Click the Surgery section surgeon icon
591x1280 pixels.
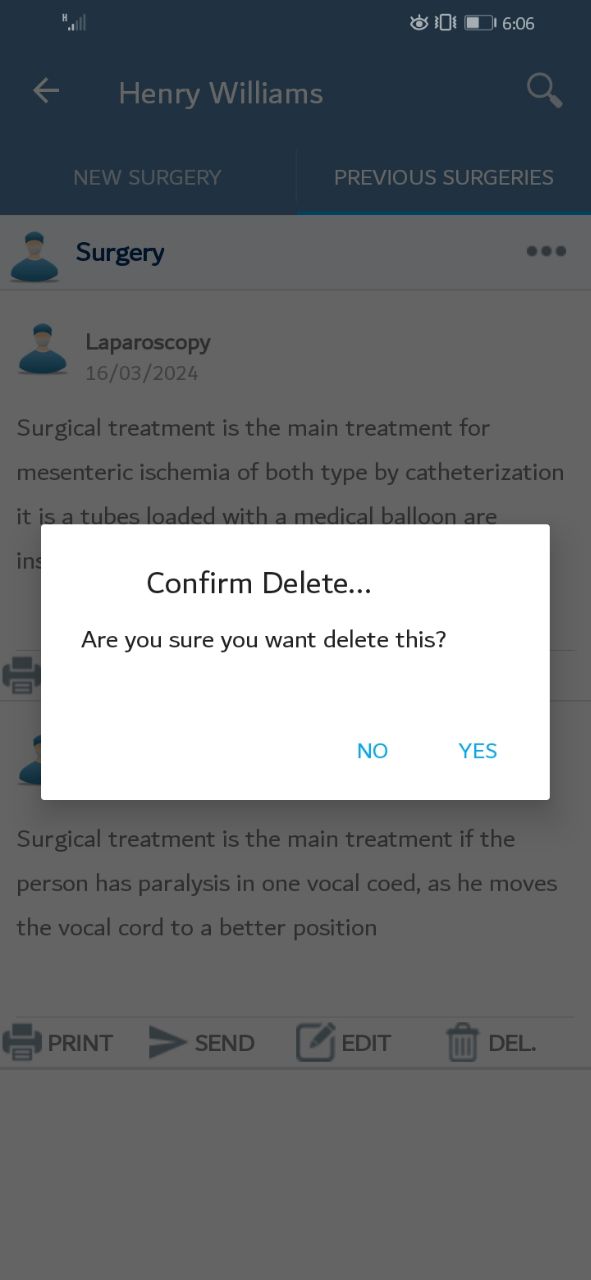coord(34,256)
